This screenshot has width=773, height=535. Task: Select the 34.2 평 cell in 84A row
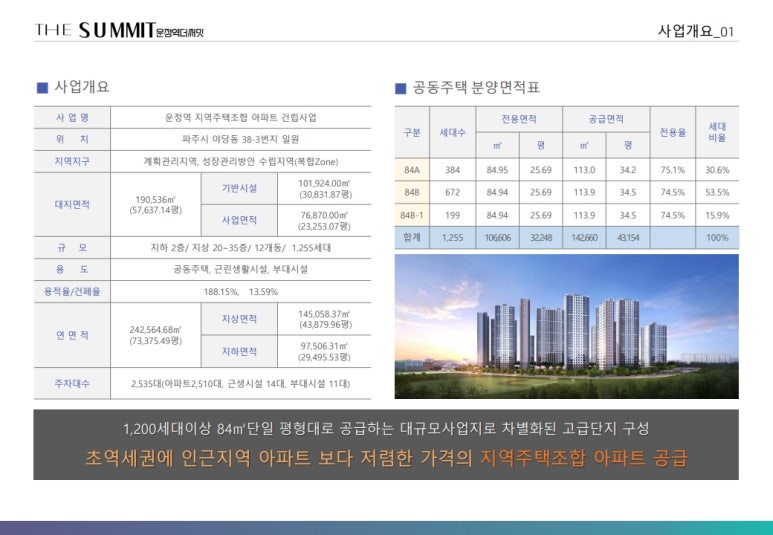[x=628, y=170]
